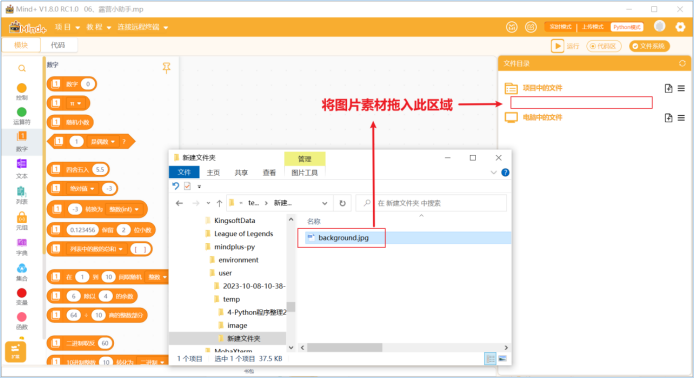Open the Explorer quick access toolbar customize arrow
Screen dimensions: 695x379
click(x=199, y=187)
